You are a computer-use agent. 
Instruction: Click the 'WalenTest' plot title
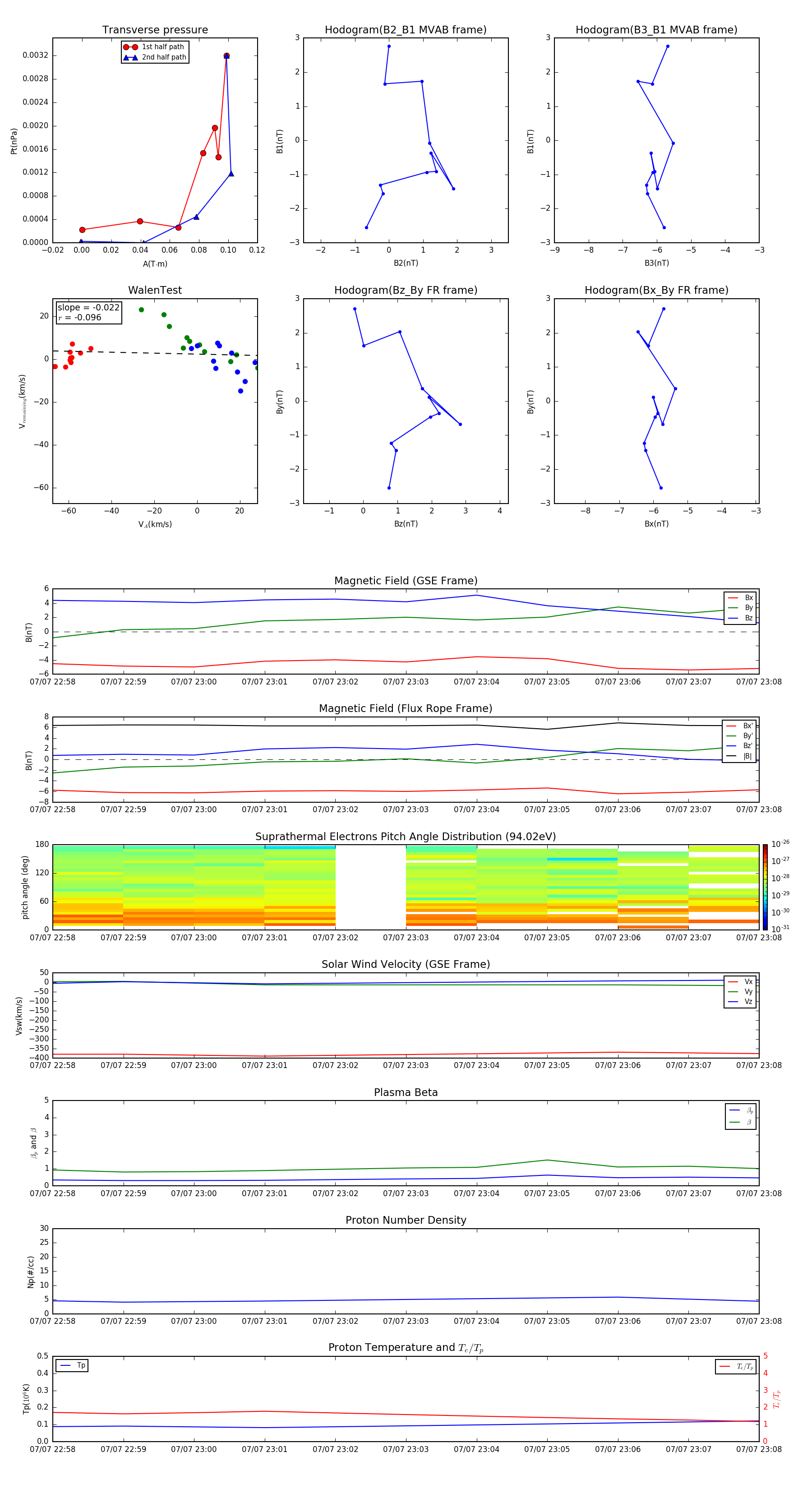coord(155,290)
